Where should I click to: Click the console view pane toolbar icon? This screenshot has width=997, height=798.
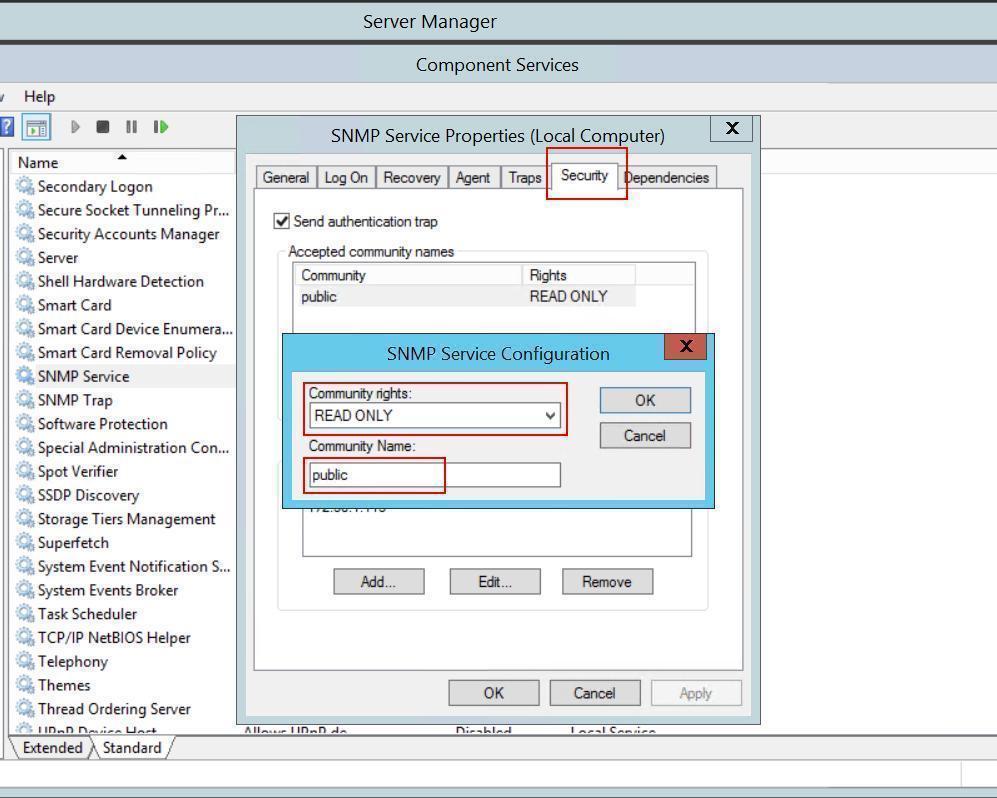click(x=36, y=128)
